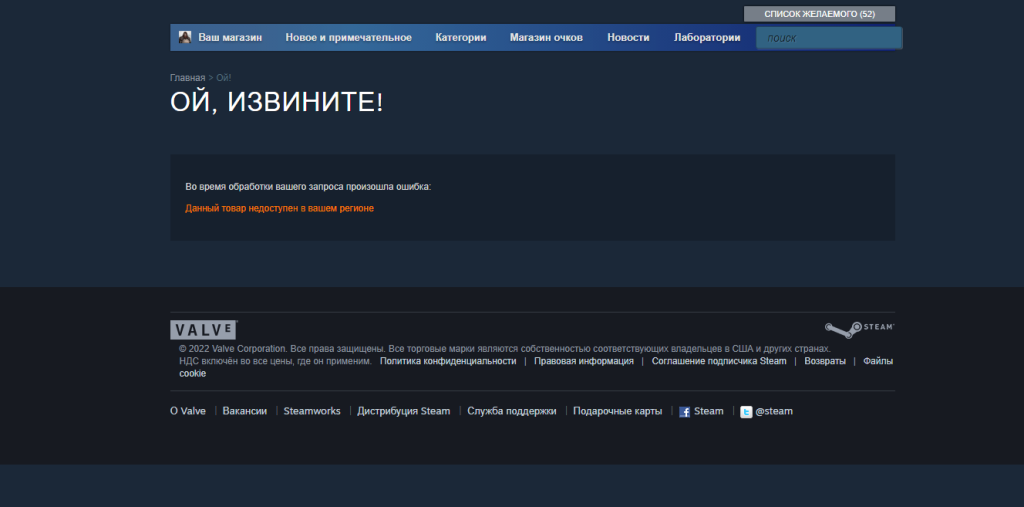Screen dimensions: 1024x507
Task: Click the Ой! breadcrumb text
Action: 224,78
